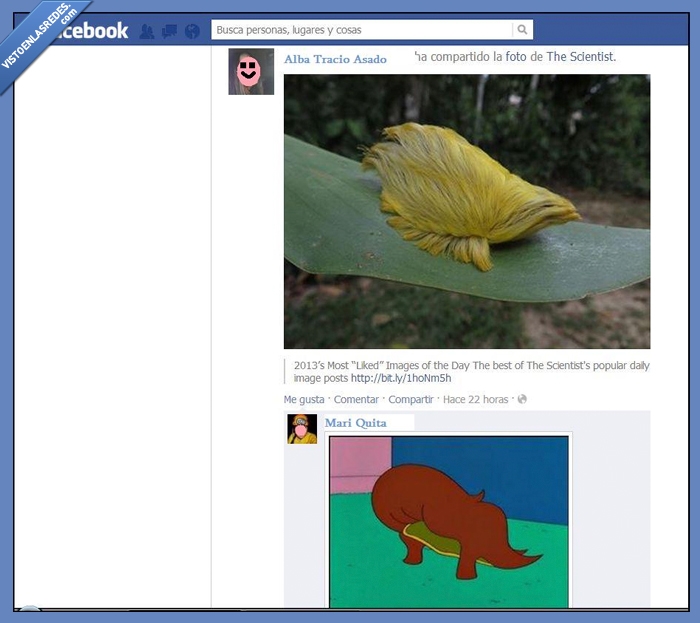Open the friend requests icon
700x623 pixels.
point(147,31)
